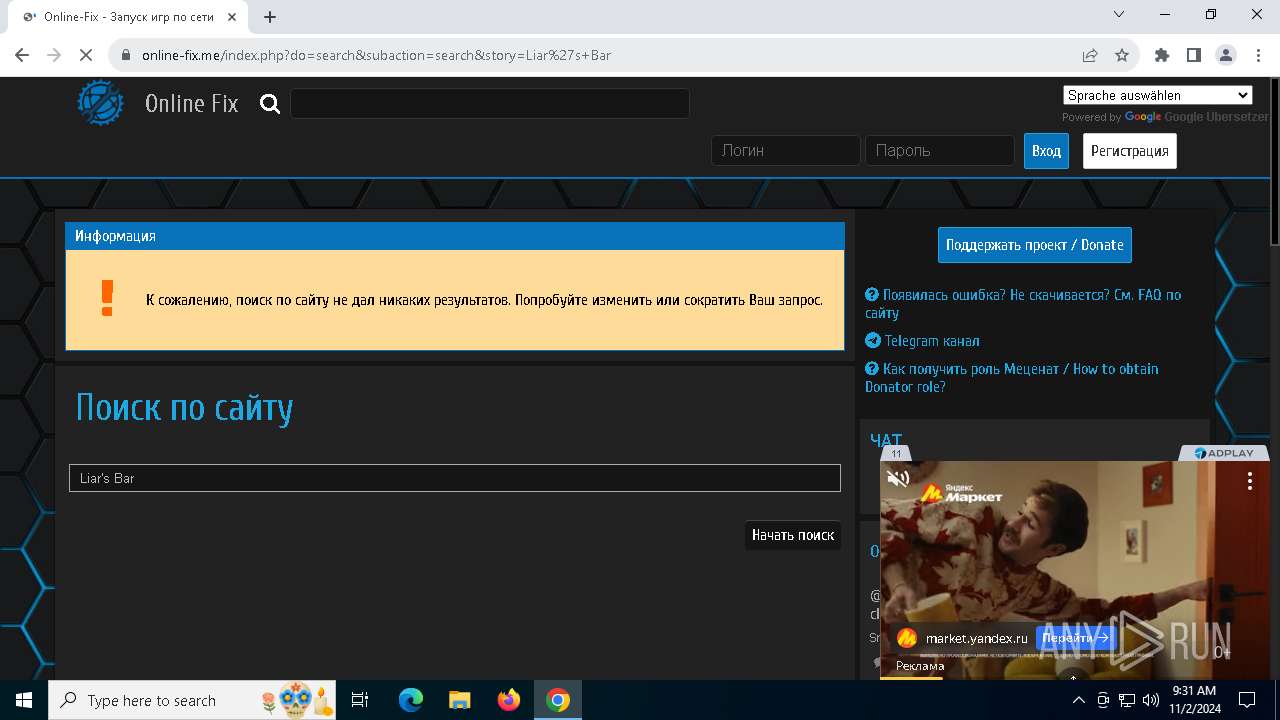The height and width of the screenshot is (720, 1280).
Task: Open a new browser tab
Action: coord(270,17)
